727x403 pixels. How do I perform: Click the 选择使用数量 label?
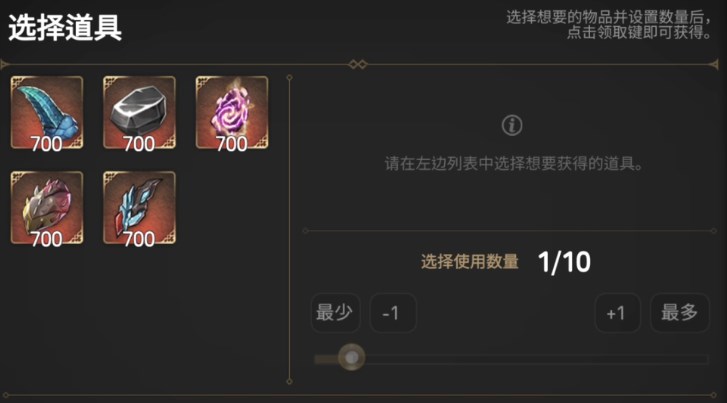click(x=470, y=262)
